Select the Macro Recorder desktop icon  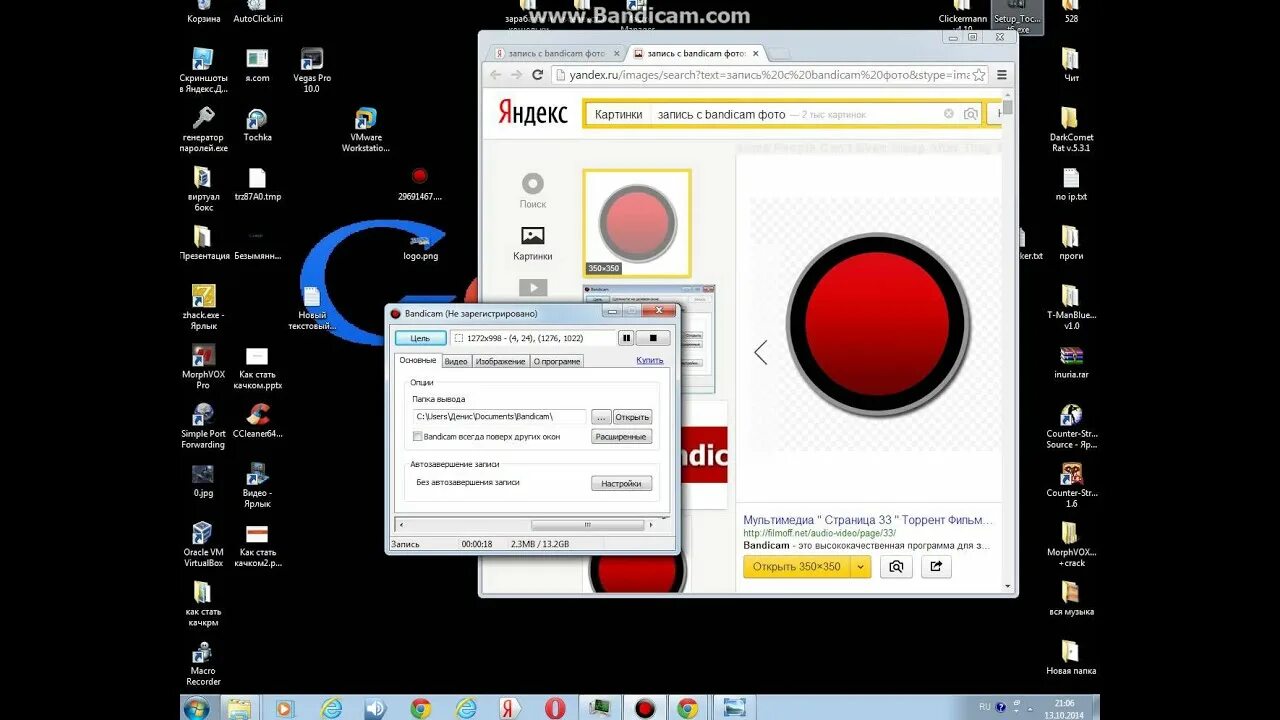[x=203, y=663]
